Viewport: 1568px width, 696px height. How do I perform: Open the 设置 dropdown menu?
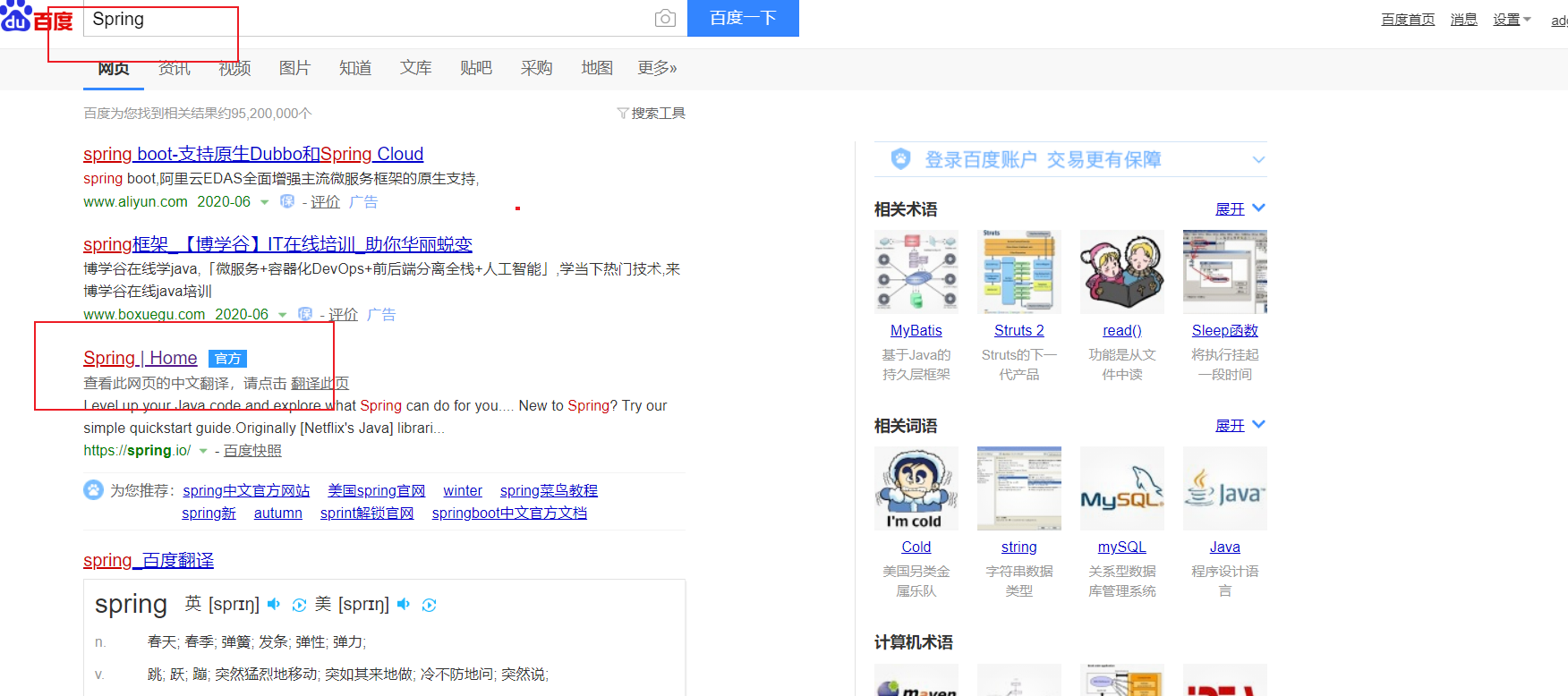coord(1512,20)
